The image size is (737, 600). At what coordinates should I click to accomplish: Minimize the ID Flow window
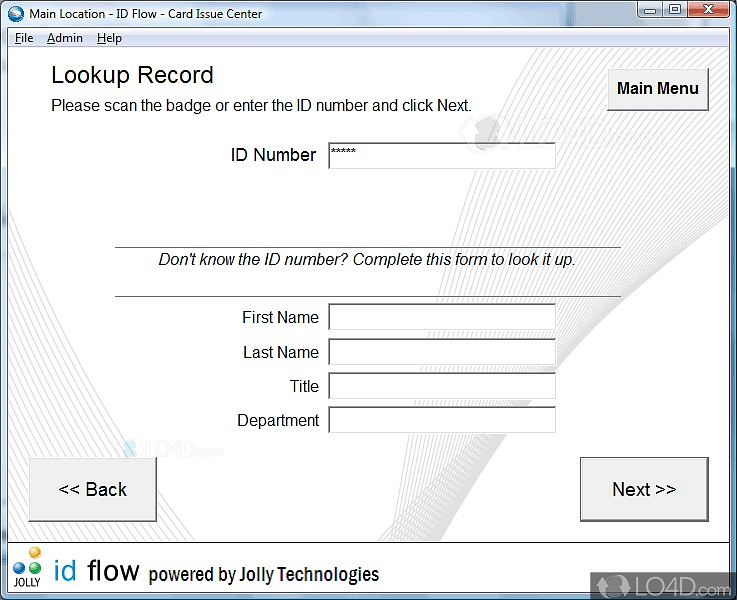tap(651, 10)
